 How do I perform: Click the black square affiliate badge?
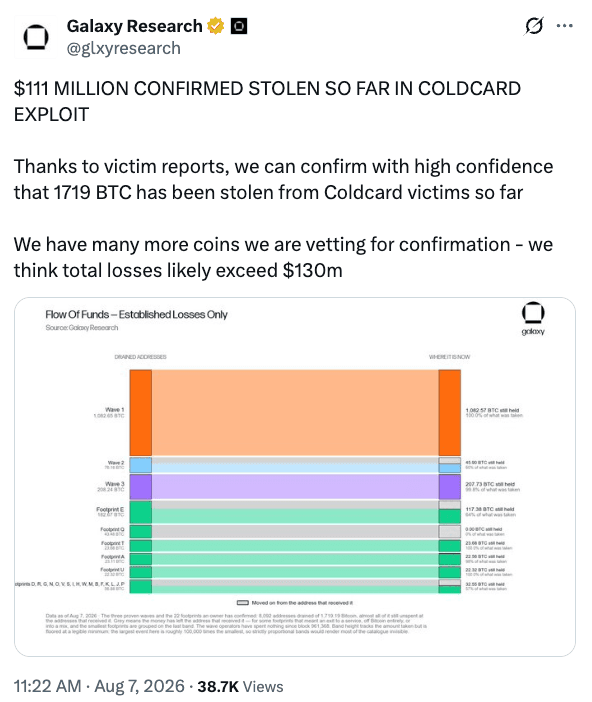tap(239, 26)
